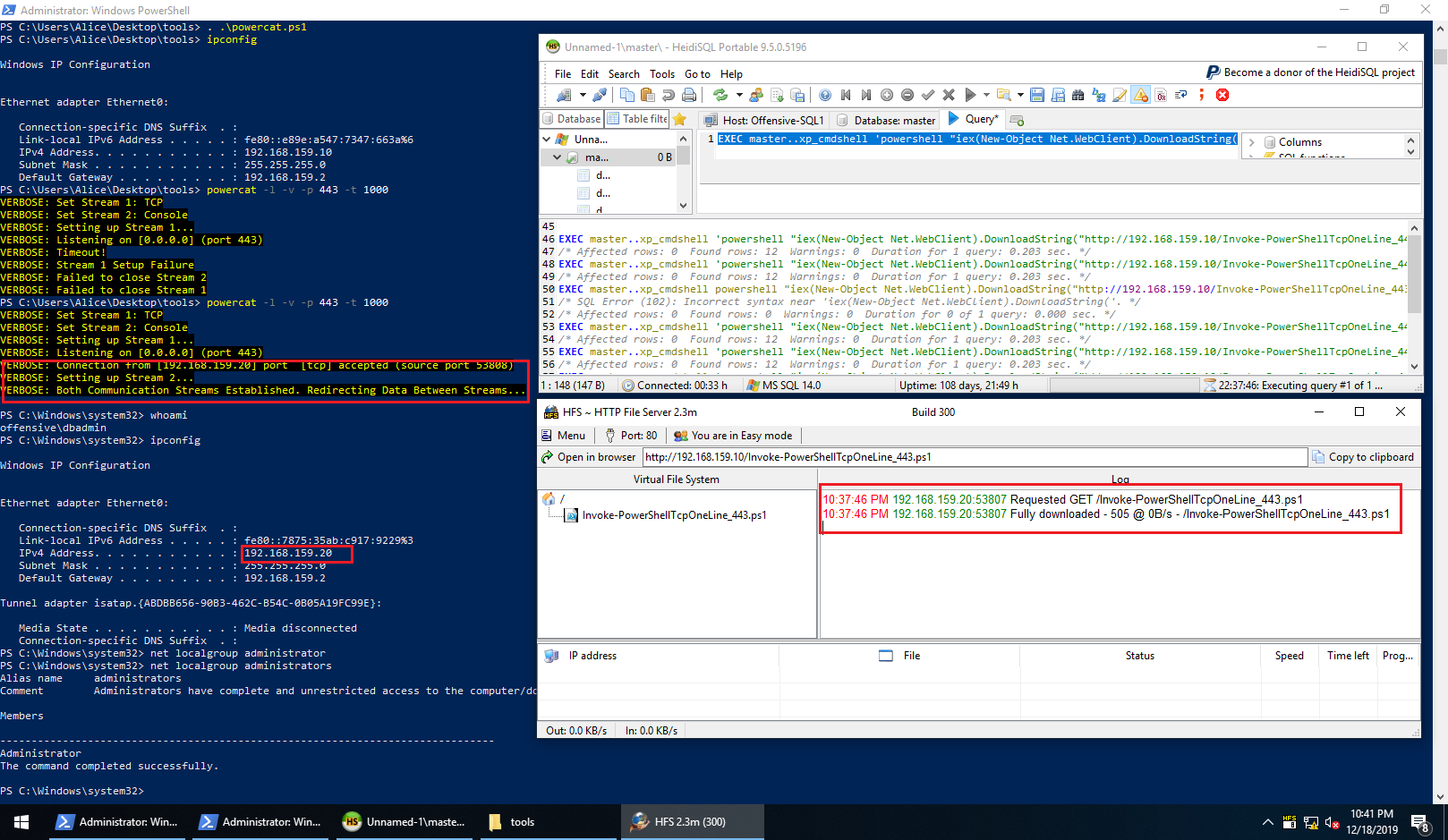Screen dimensions: 1448x840
Task: Open the HFS Menu button
Action: tap(564, 436)
